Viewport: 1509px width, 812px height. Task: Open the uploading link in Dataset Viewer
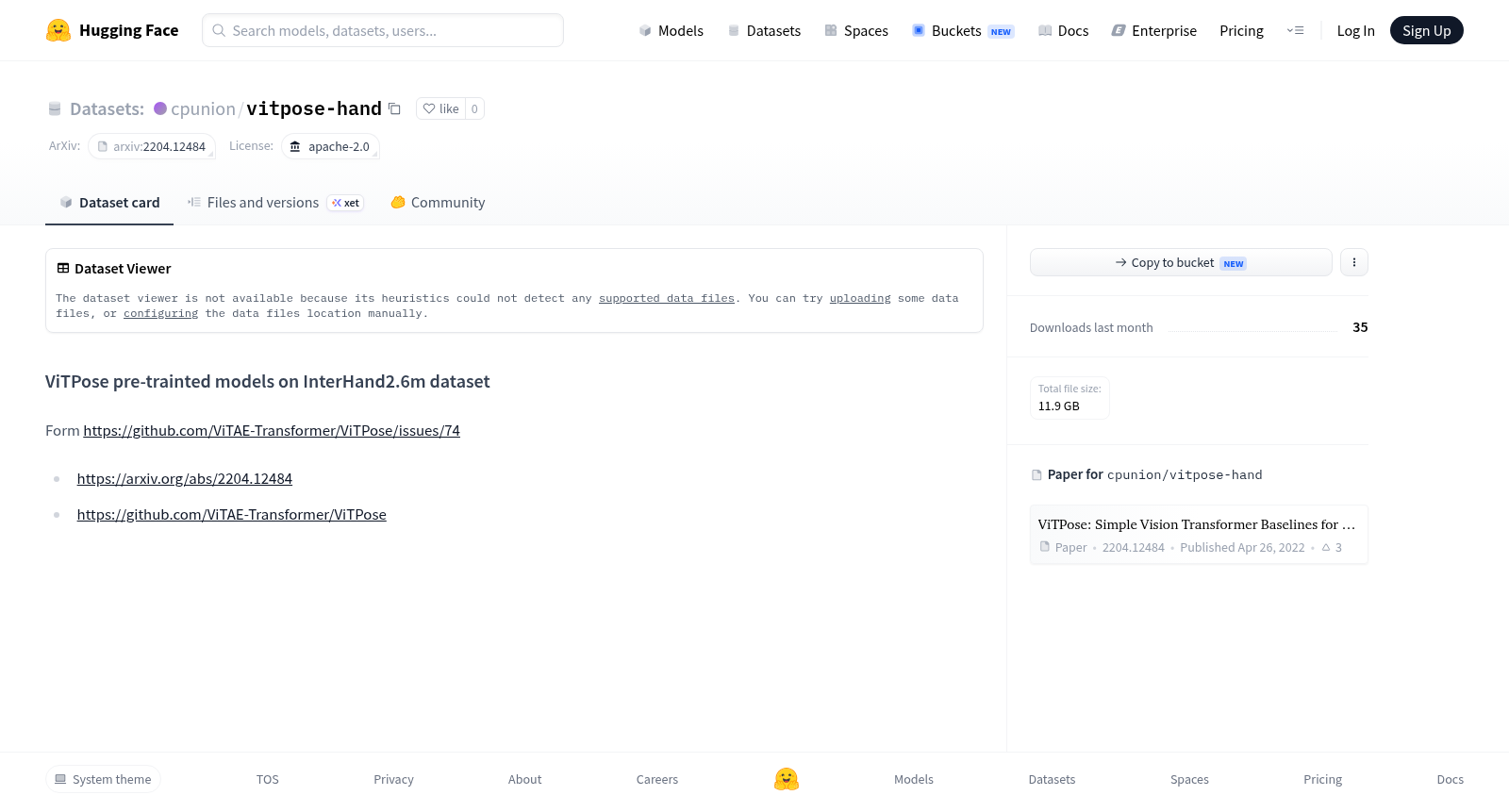coord(860,298)
